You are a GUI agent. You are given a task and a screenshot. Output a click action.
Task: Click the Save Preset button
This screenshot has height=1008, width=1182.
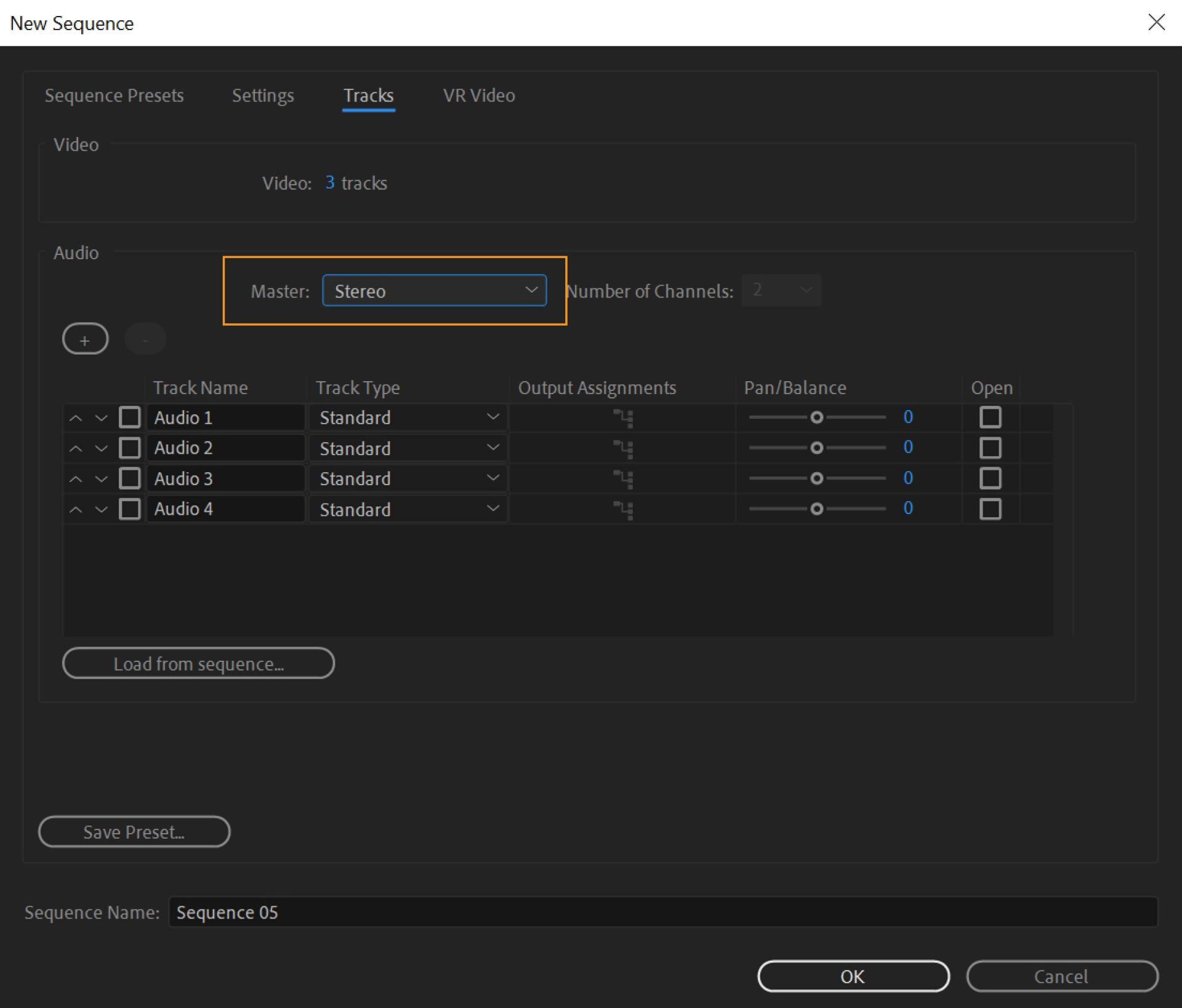click(134, 832)
